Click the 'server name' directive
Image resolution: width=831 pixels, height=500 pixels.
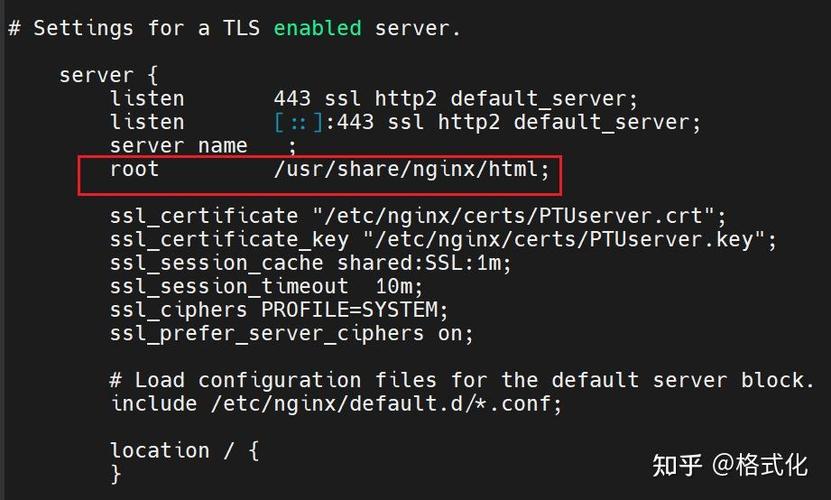[x=179, y=145]
